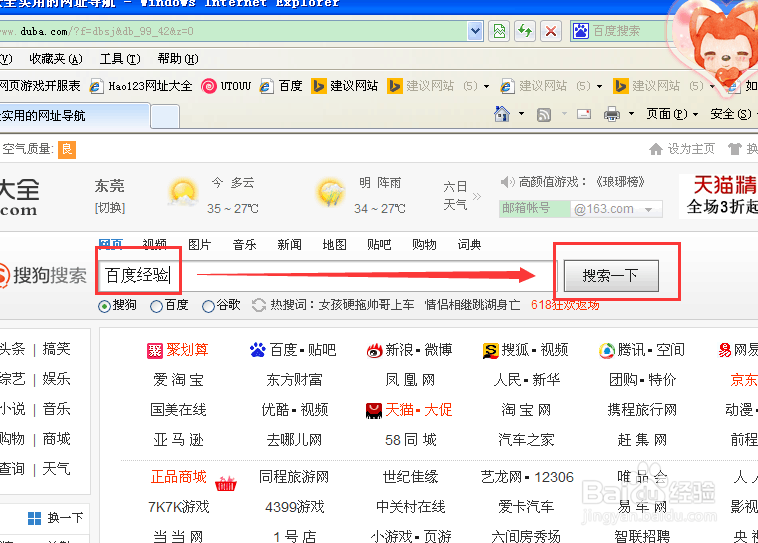Image resolution: width=758 pixels, height=543 pixels.
Task: Open the 安全(S) dropdown menu
Action: coord(733,114)
